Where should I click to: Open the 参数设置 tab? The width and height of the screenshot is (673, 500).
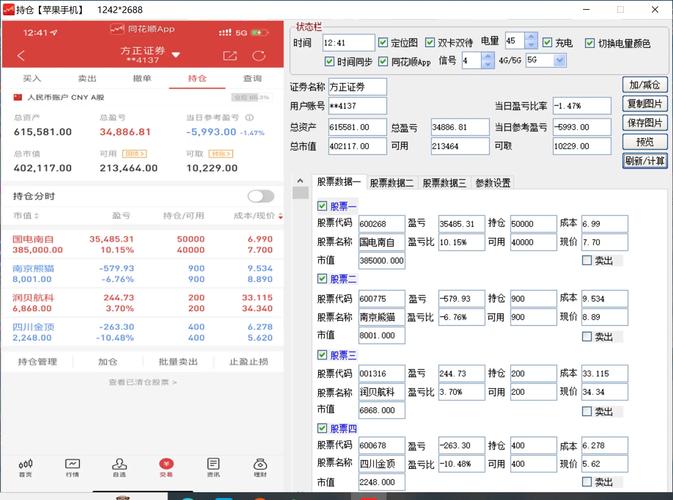[x=493, y=183]
